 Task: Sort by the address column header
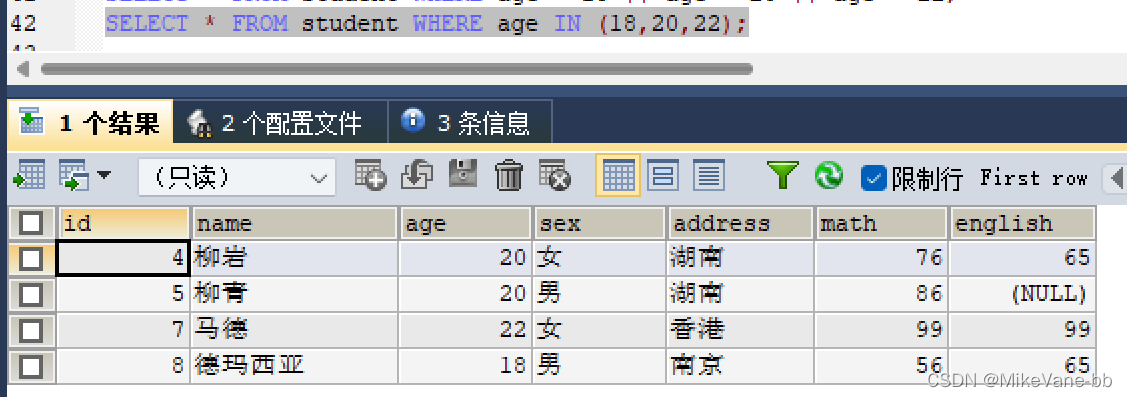(740, 223)
